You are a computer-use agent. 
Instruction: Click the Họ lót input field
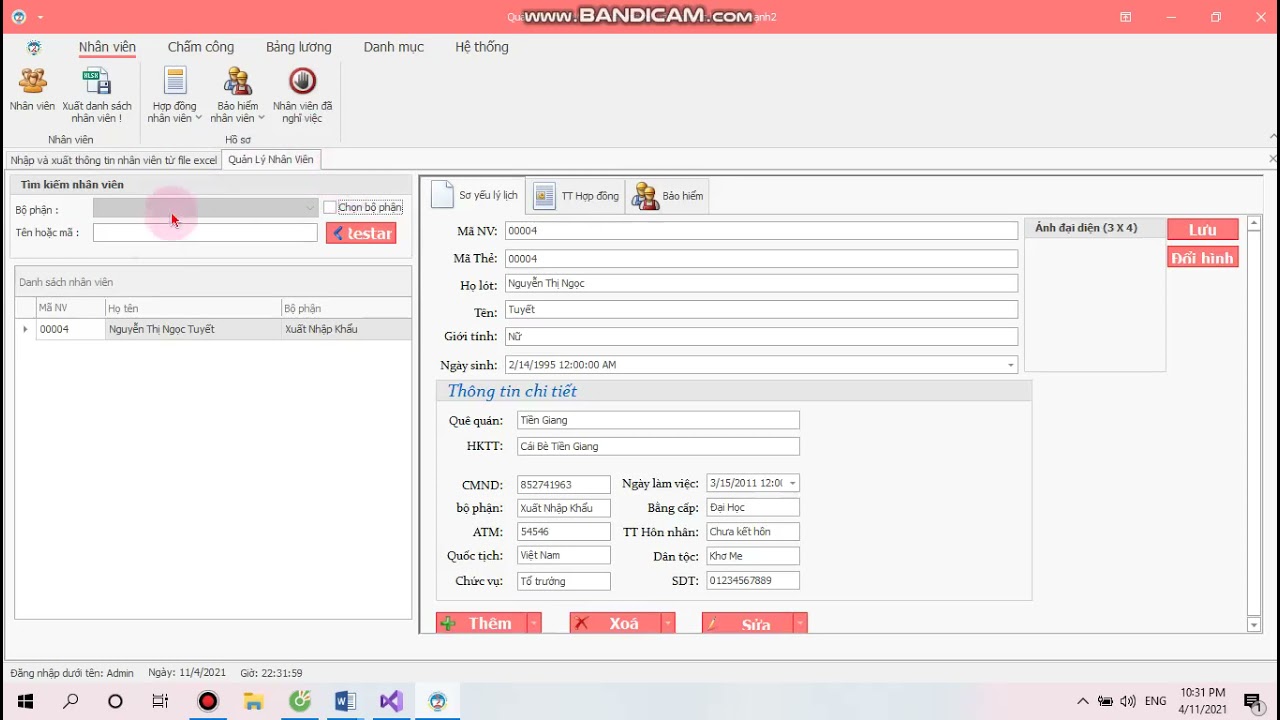(x=761, y=284)
